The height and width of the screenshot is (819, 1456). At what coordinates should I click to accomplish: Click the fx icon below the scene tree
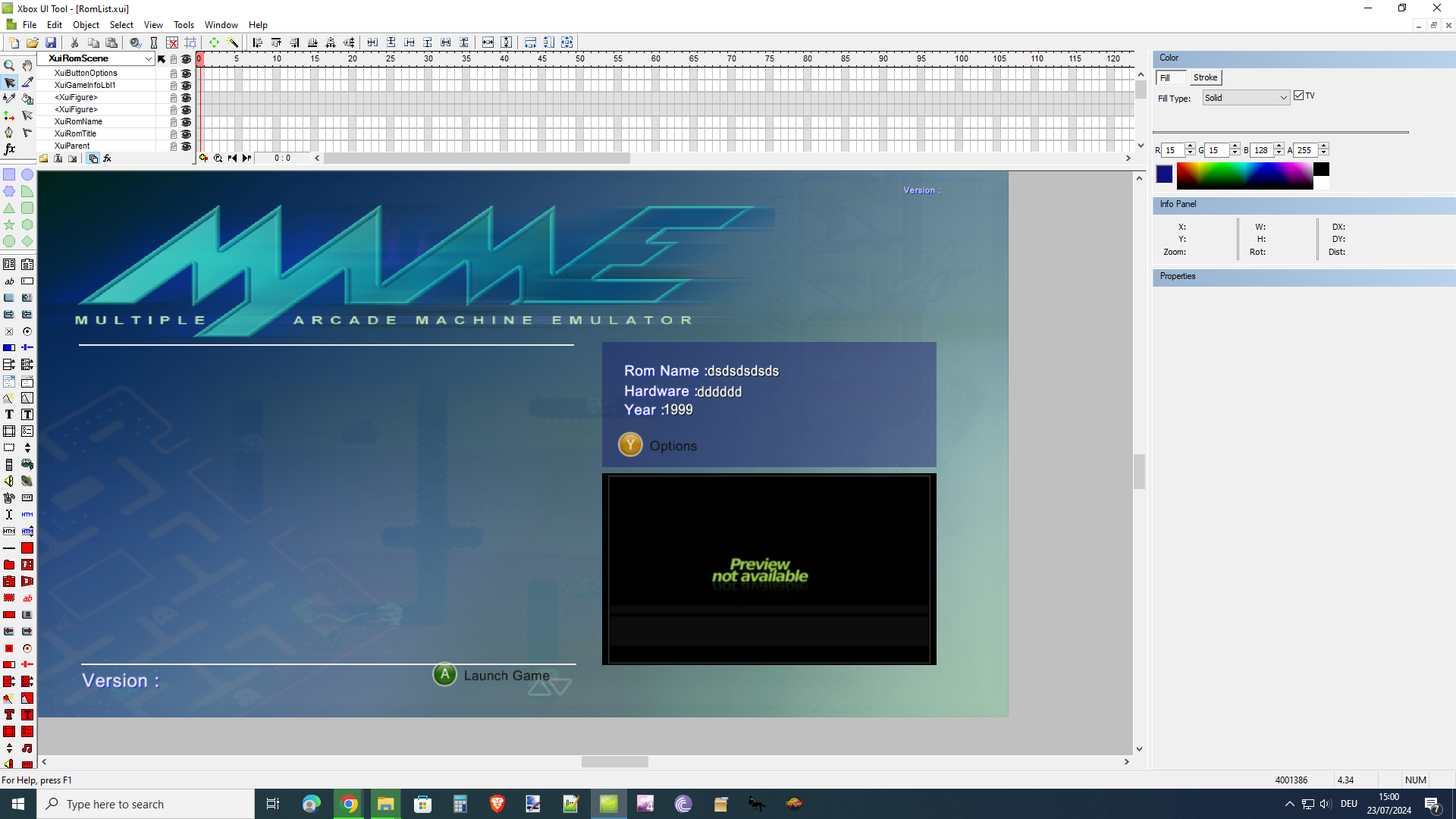point(108,158)
